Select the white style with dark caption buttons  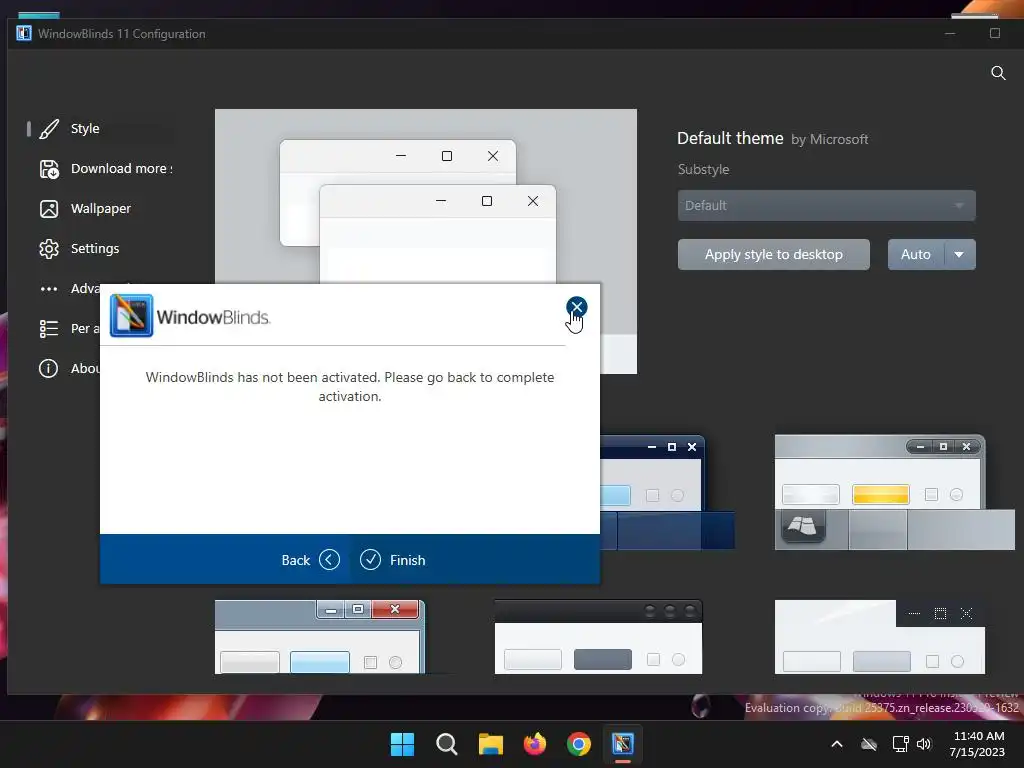[x=880, y=637]
